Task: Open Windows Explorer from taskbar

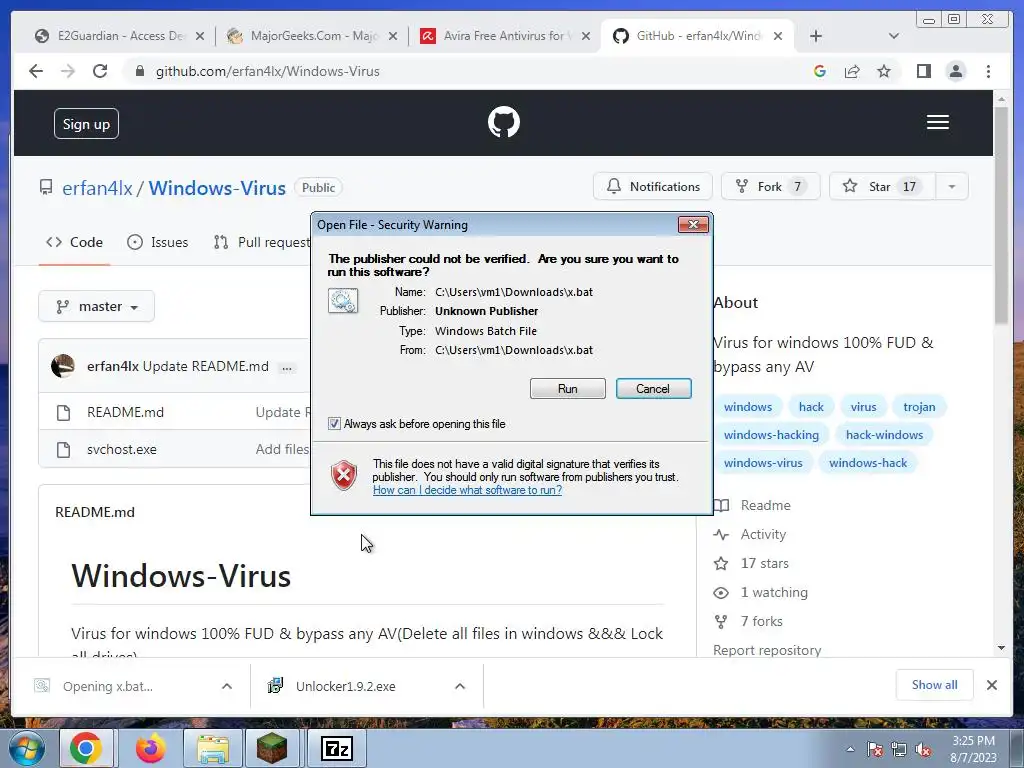Action: 214,748
